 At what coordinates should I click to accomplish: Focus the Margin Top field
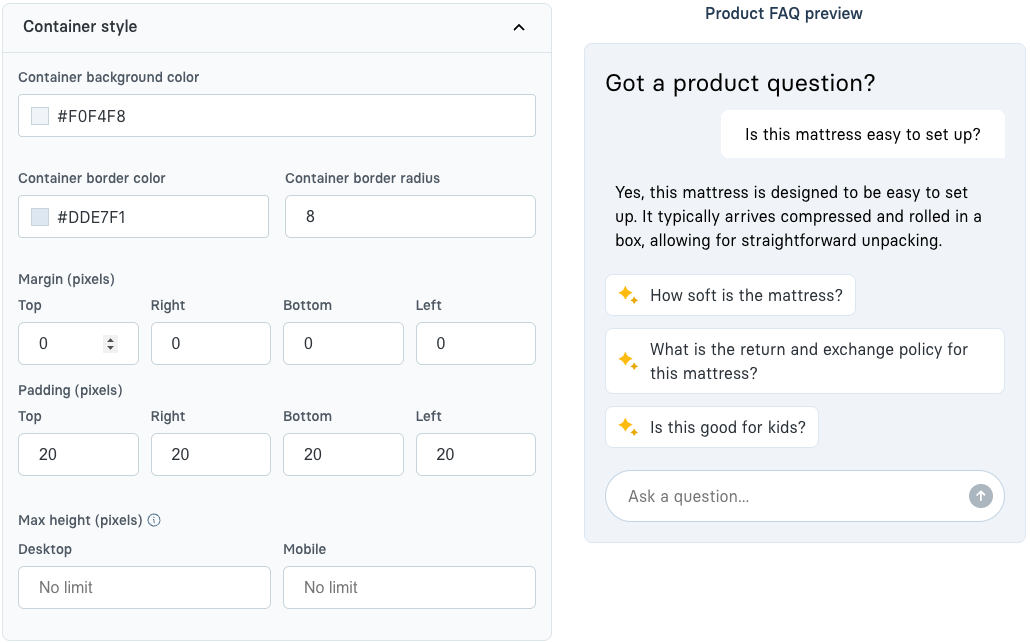(x=78, y=344)
